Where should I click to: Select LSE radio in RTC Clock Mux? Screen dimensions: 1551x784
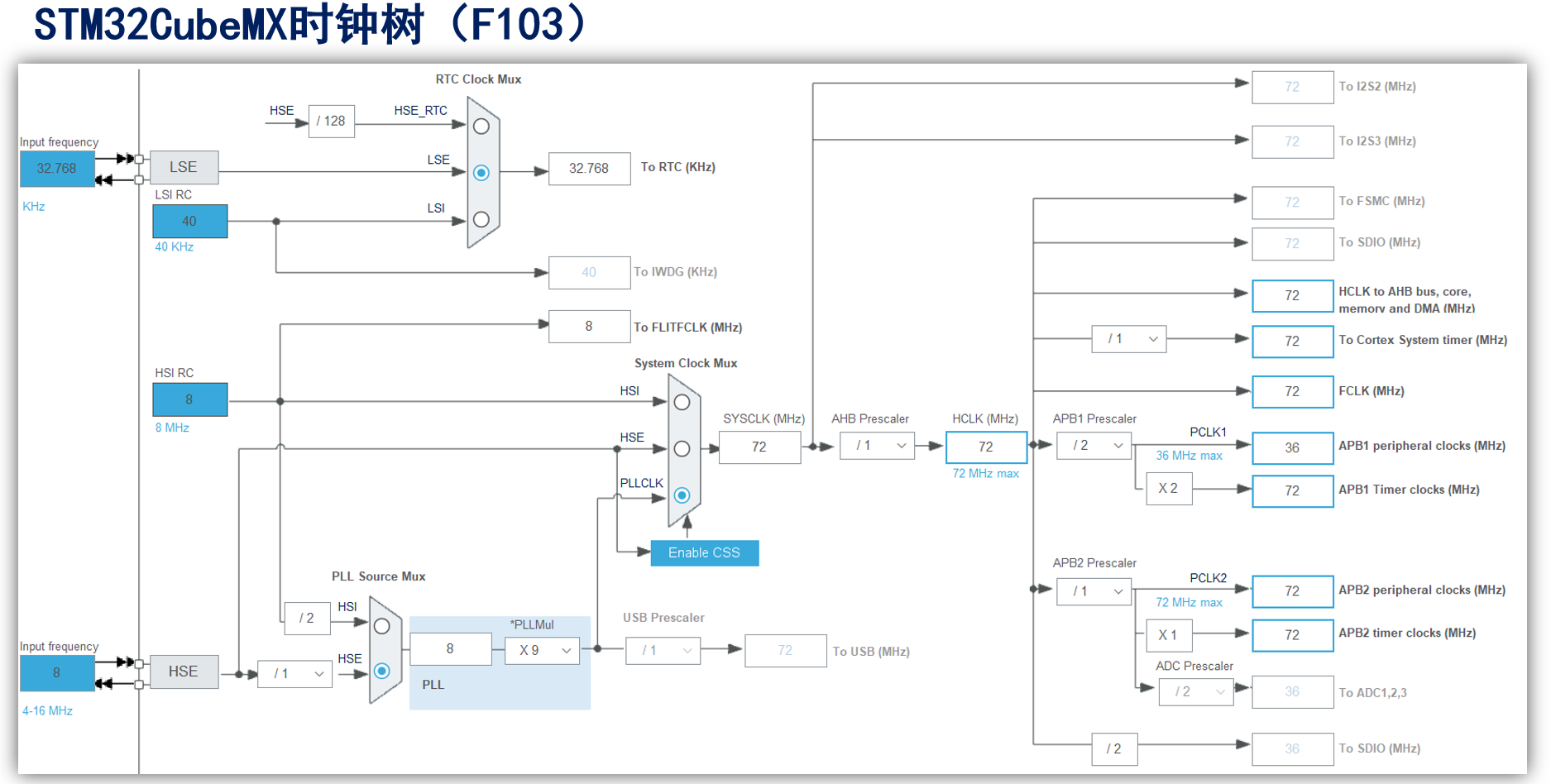point(481,173)
